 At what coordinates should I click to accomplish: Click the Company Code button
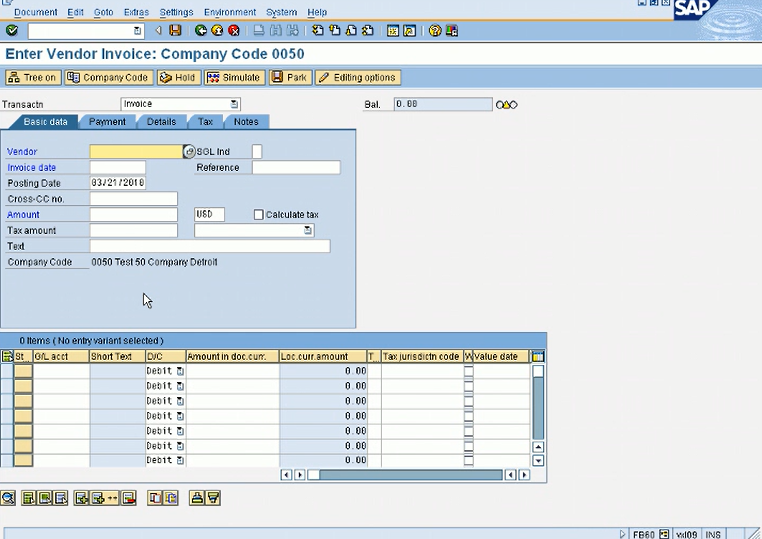(x=109, y=77)
